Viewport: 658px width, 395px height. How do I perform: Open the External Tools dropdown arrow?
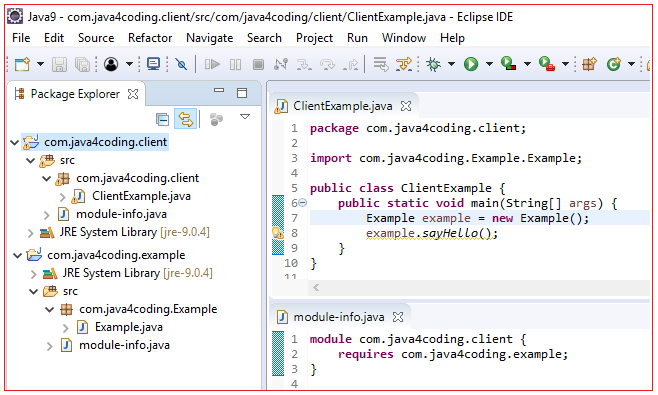(x=565, y=64)
